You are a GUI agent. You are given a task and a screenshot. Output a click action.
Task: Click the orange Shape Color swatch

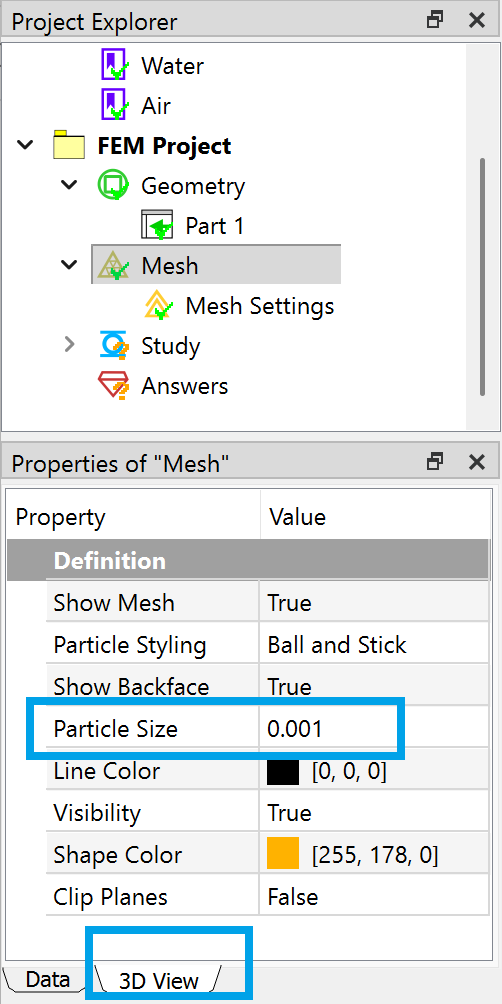pyautogui.click(x=282, y=855)
